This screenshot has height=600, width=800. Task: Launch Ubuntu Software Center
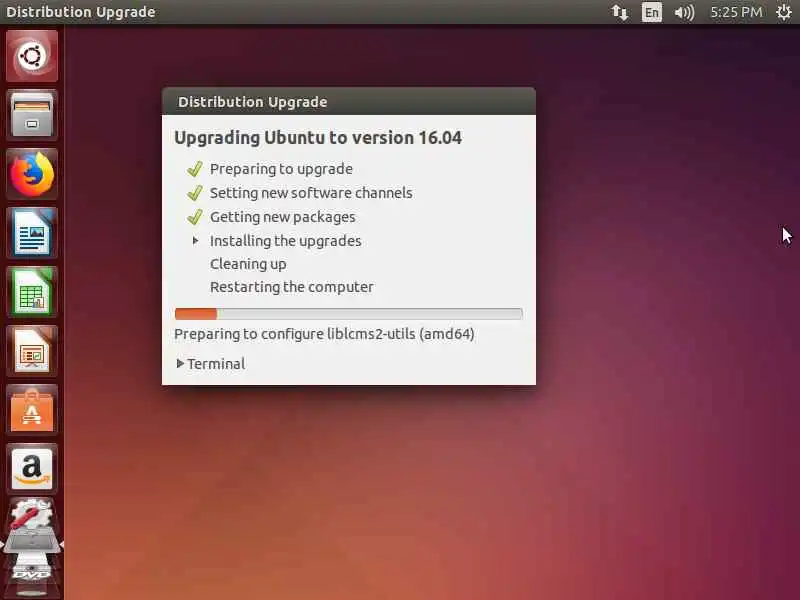tap(32, 411)
